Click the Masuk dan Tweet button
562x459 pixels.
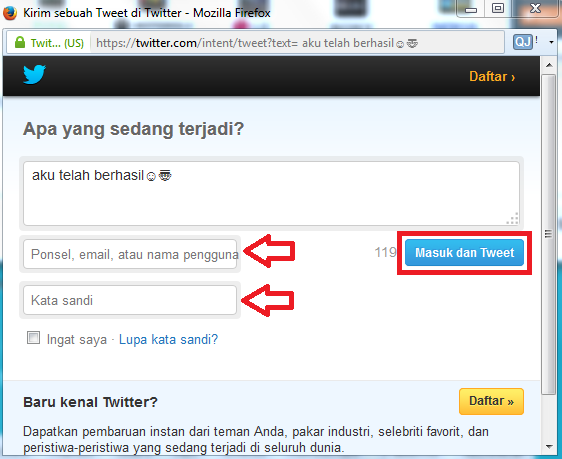465,253
